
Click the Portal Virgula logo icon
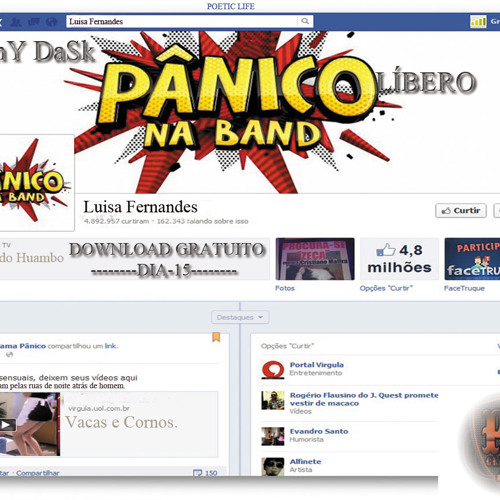pyautogui.click(x=273, y=370)
